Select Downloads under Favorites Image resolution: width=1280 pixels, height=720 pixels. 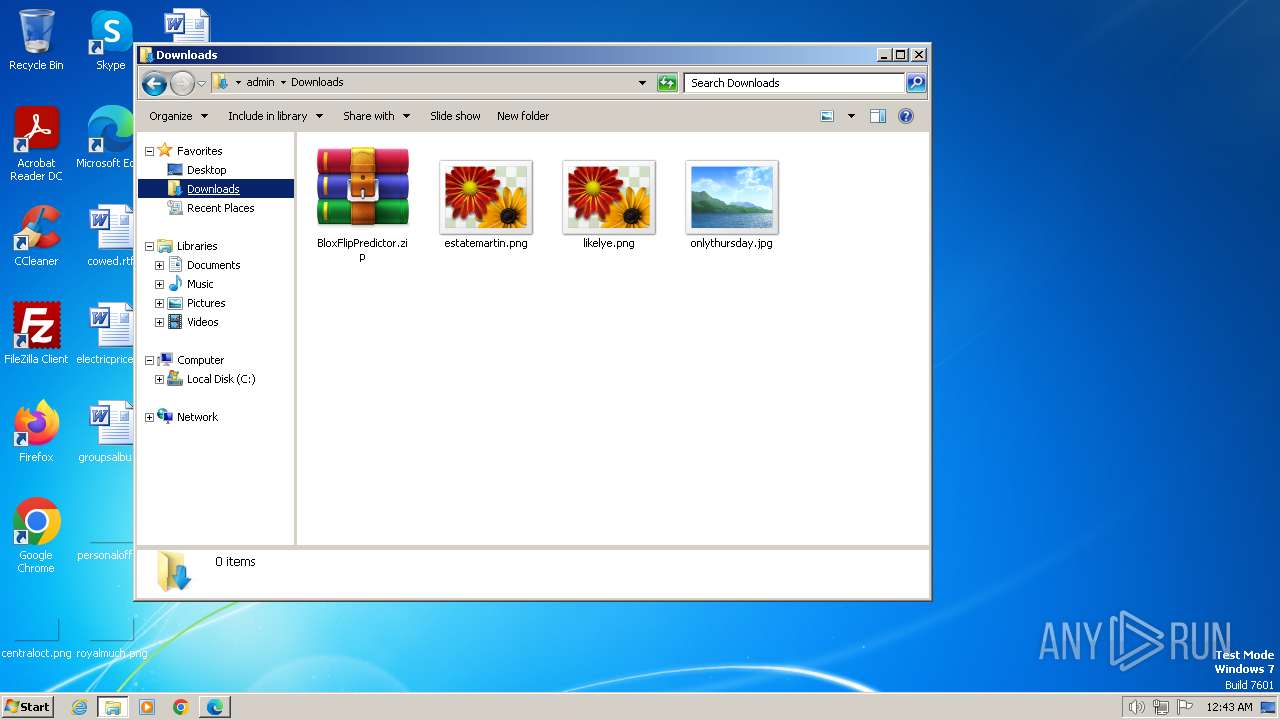click(213, 189)
